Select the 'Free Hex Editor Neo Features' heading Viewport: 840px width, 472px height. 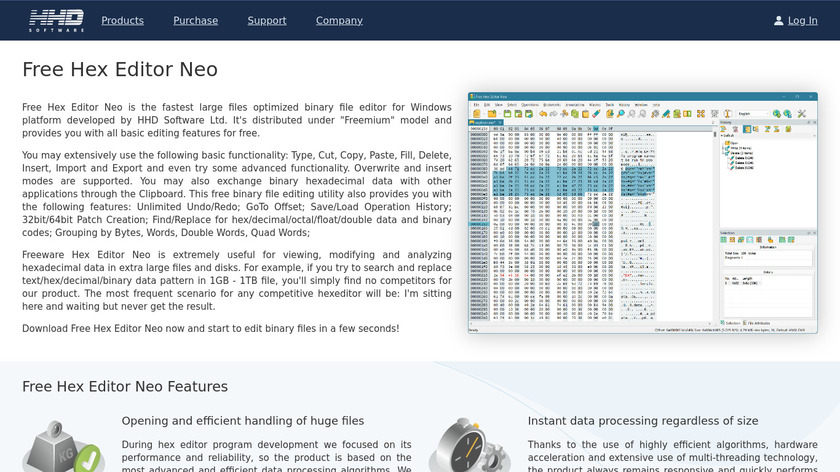(x=125, y=386)
